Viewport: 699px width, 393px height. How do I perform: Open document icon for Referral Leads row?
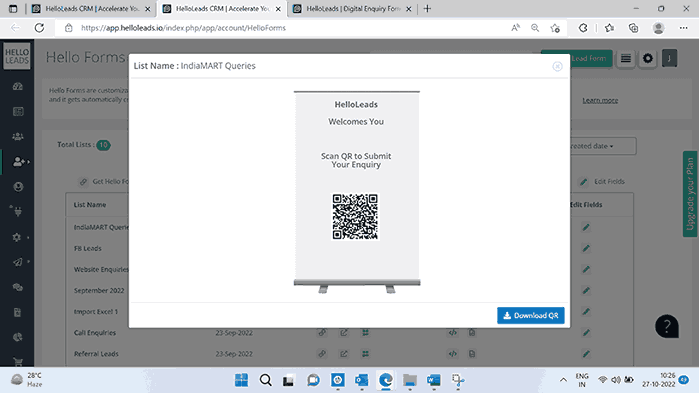click(472, 354)
